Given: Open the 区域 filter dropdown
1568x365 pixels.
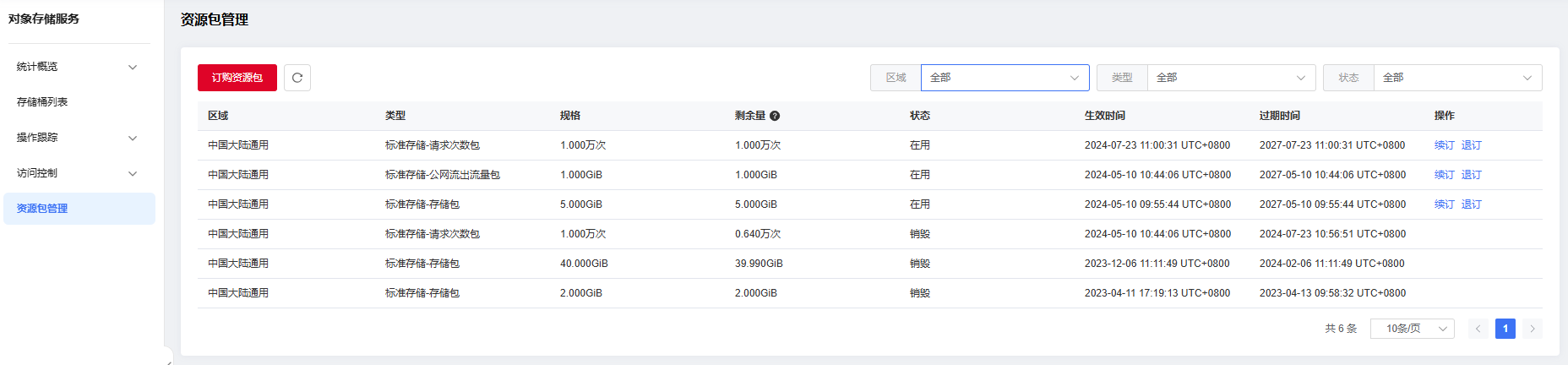Looking at the screenshot, I should coord(1004,78).
